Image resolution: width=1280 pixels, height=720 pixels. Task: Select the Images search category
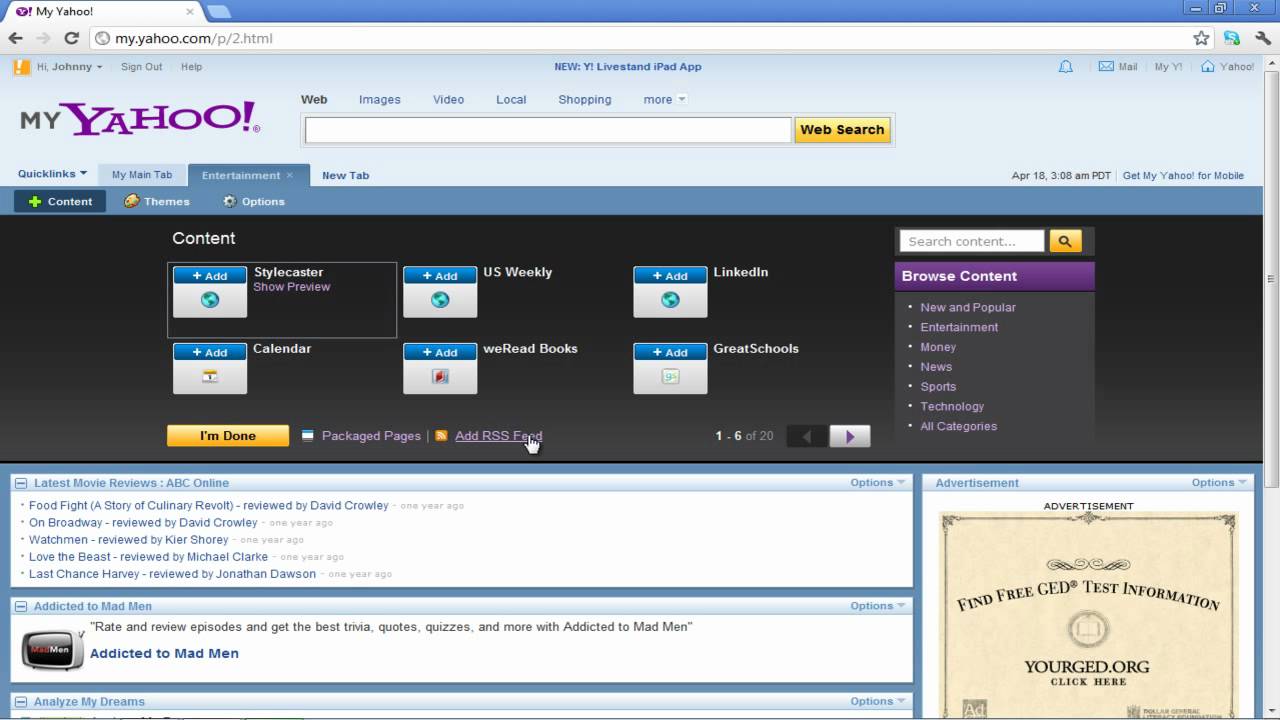click(380, 99)
